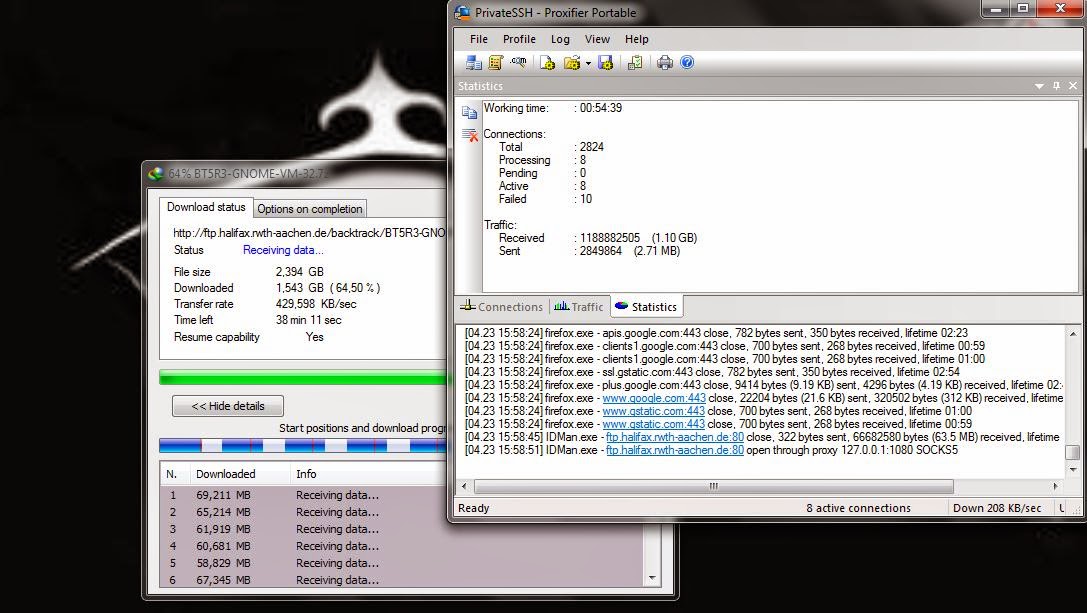Click www.gstatic.com:443 link with lifetime 00:59
Screen dimensions: 1087x613
[654, 424]
